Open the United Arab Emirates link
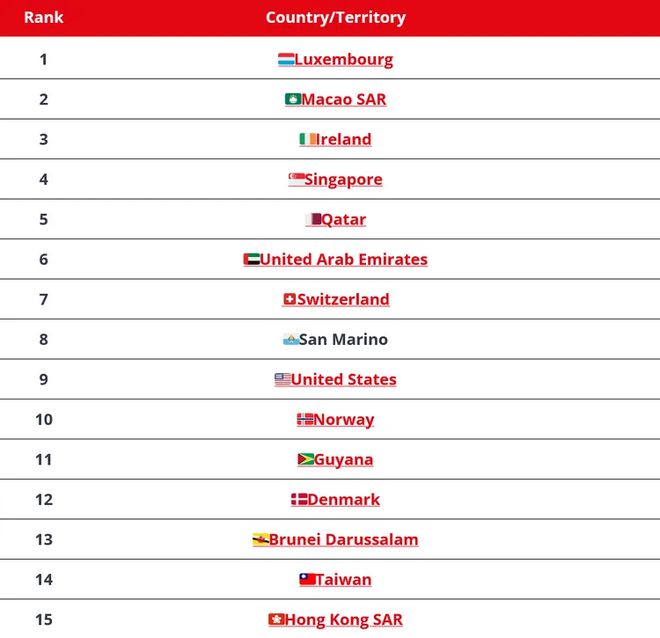The image size is (660, 638). coord(343,260)
